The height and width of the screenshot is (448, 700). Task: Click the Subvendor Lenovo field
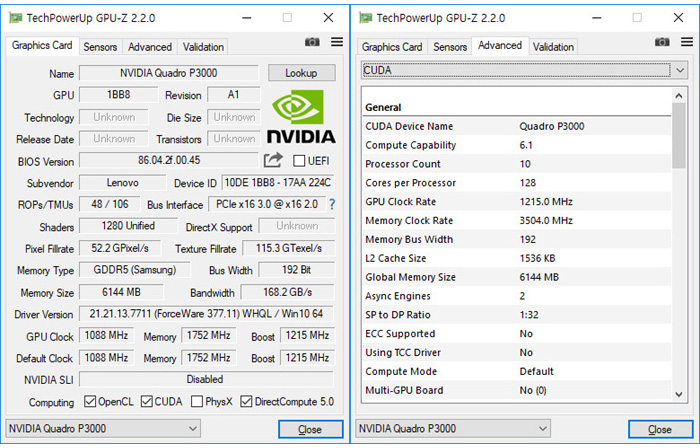(x=123, y=183)
